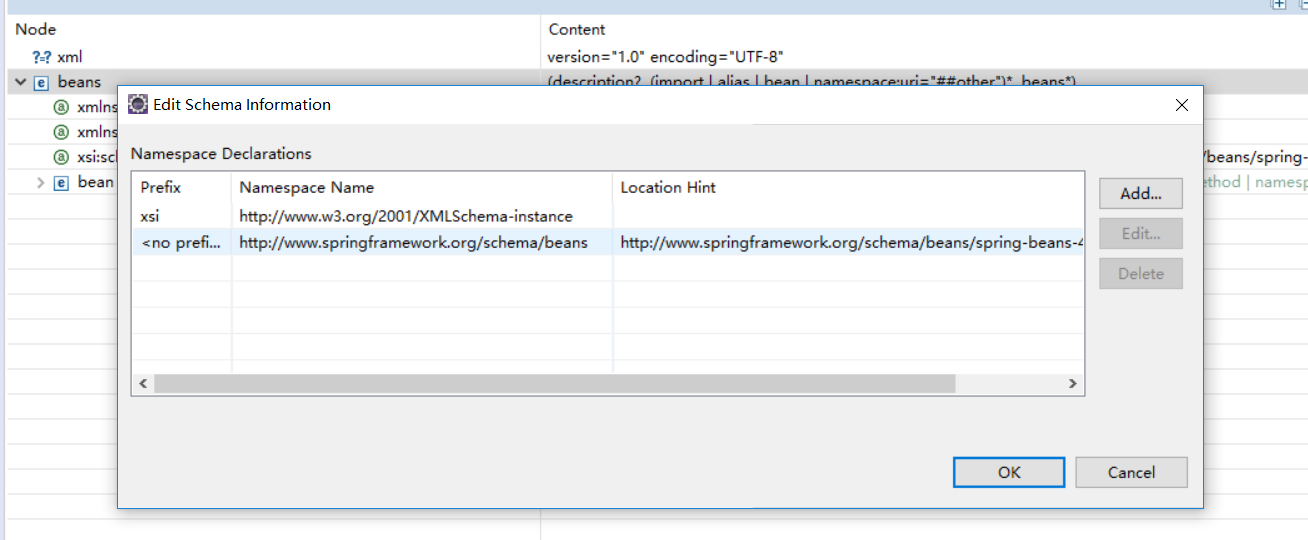Click the Add... button in the dialog

(1141, 193)
